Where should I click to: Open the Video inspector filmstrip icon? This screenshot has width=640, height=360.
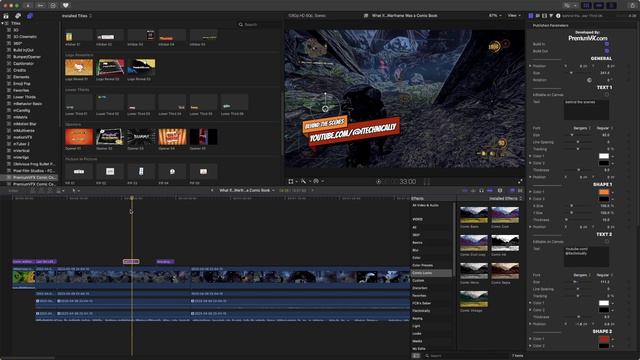[544, 16]
